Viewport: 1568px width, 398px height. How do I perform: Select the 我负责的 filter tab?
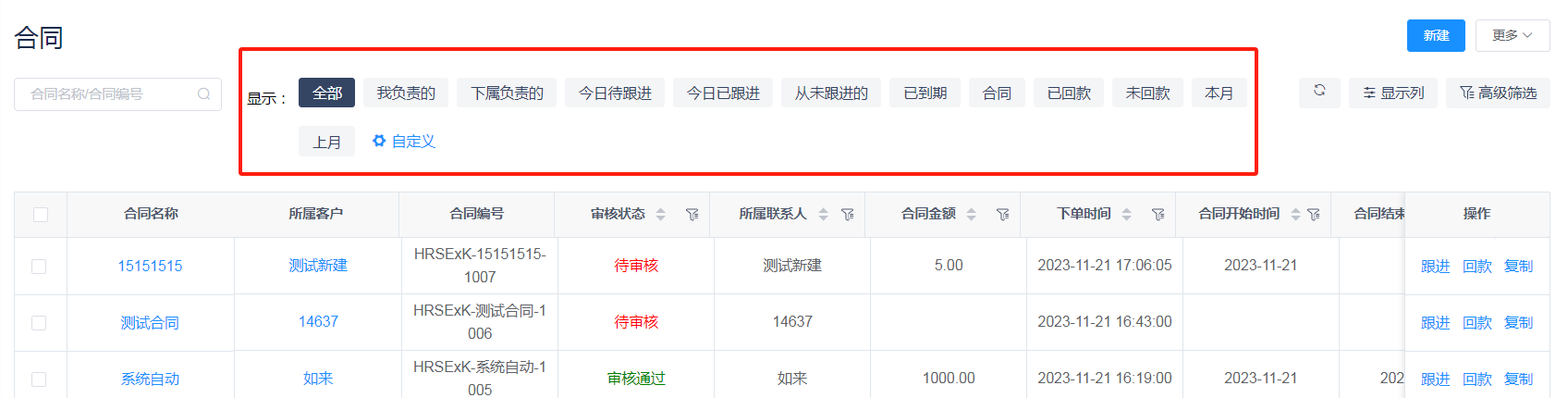pos(406,93)
